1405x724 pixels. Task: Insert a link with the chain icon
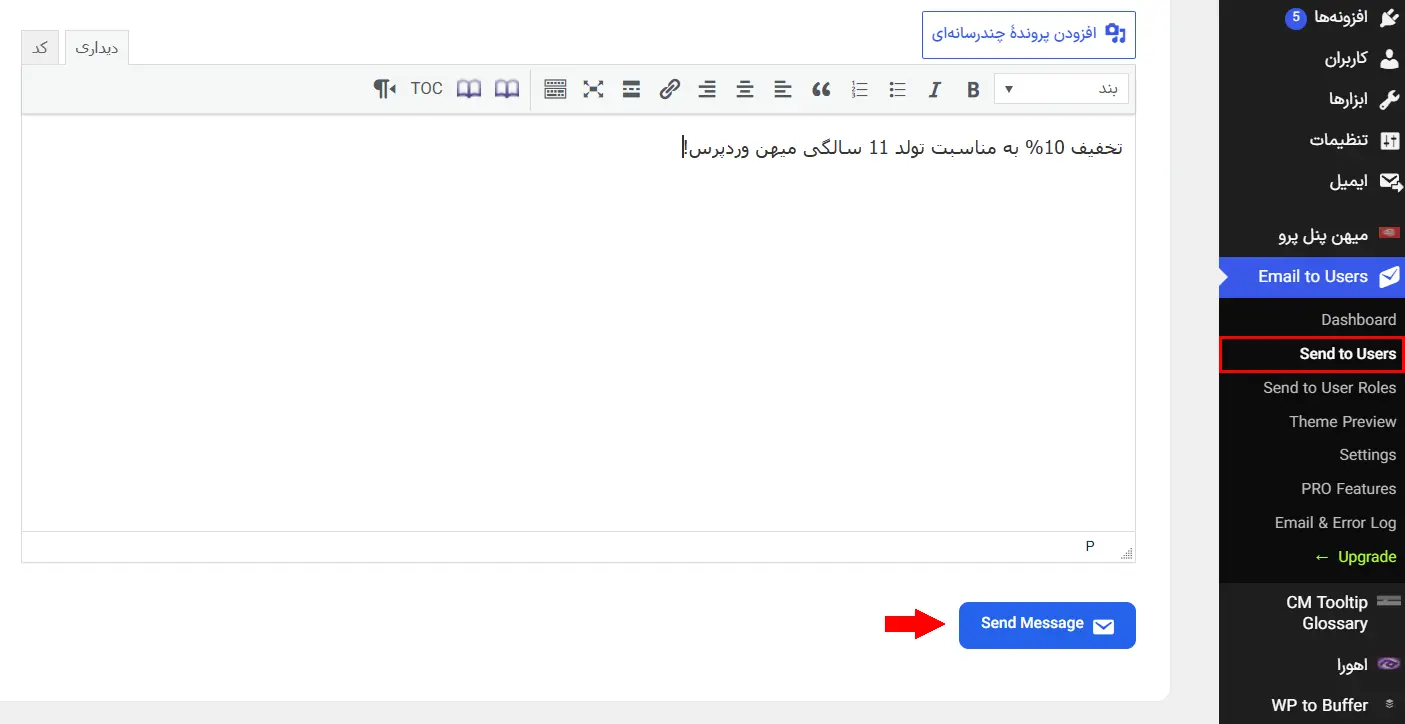669,90
